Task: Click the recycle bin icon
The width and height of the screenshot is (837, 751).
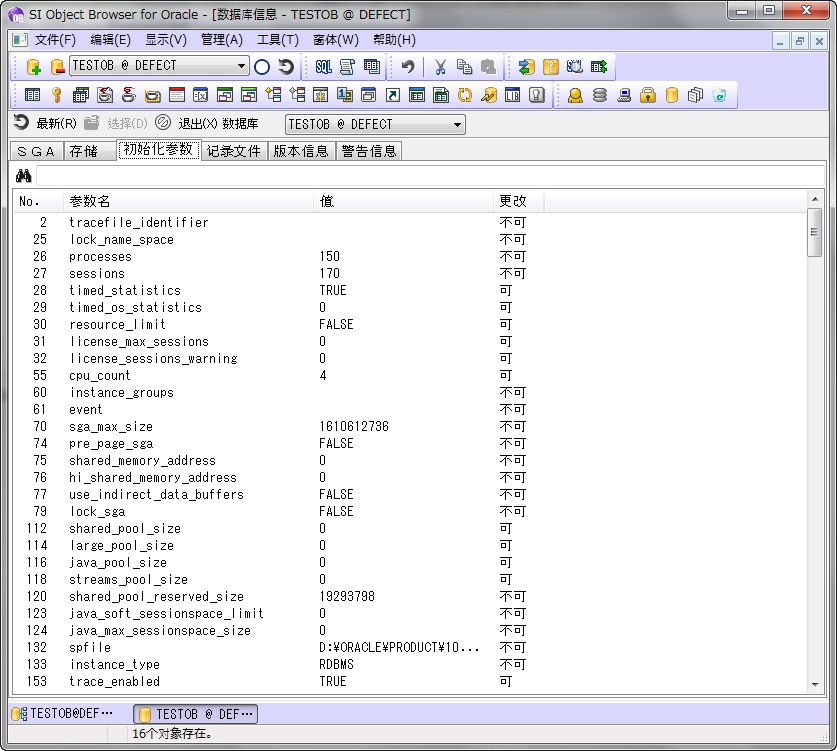Action: coord(720,95)
